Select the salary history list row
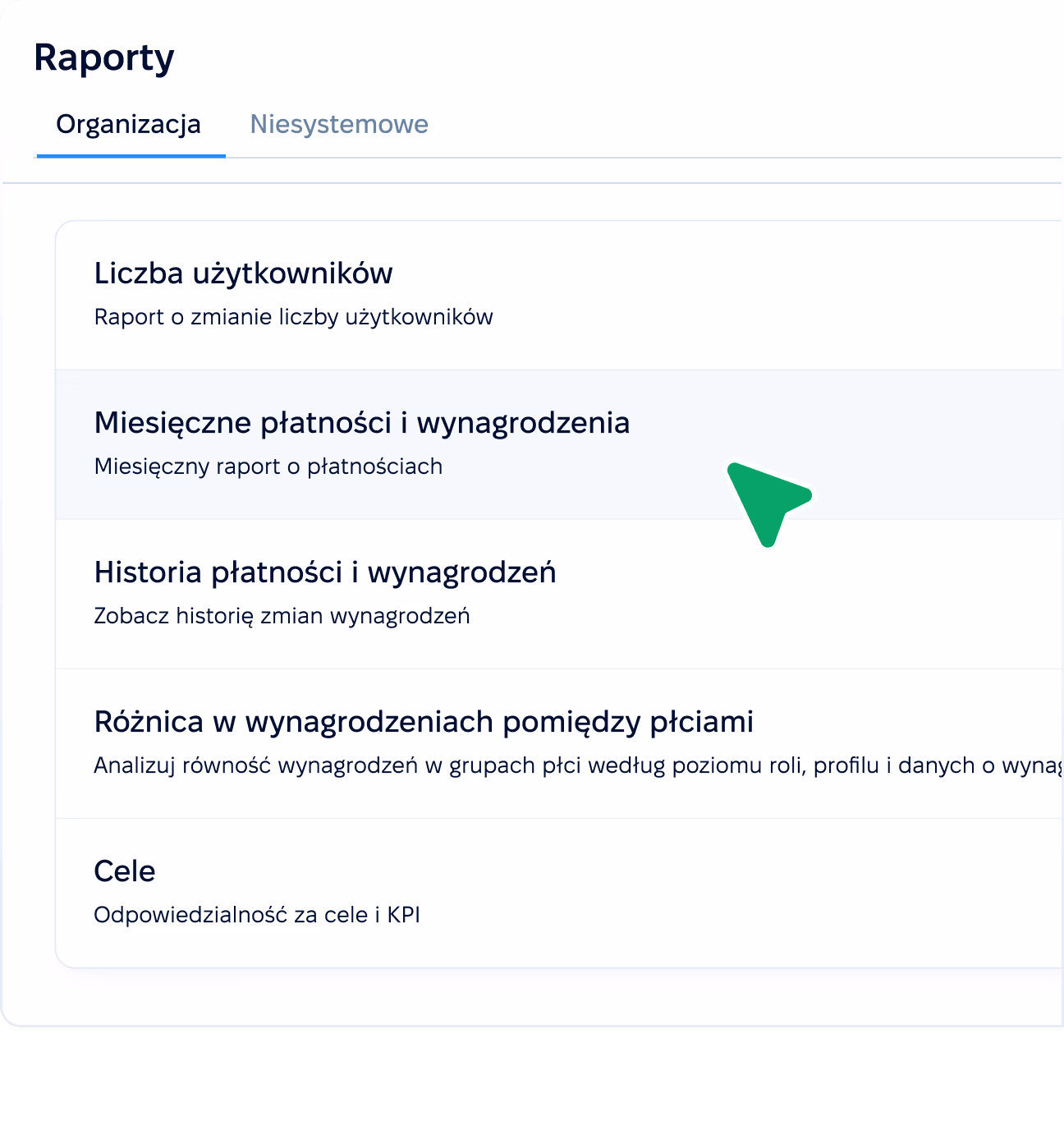1064x1135 pixels. click(x=559, y=594)
